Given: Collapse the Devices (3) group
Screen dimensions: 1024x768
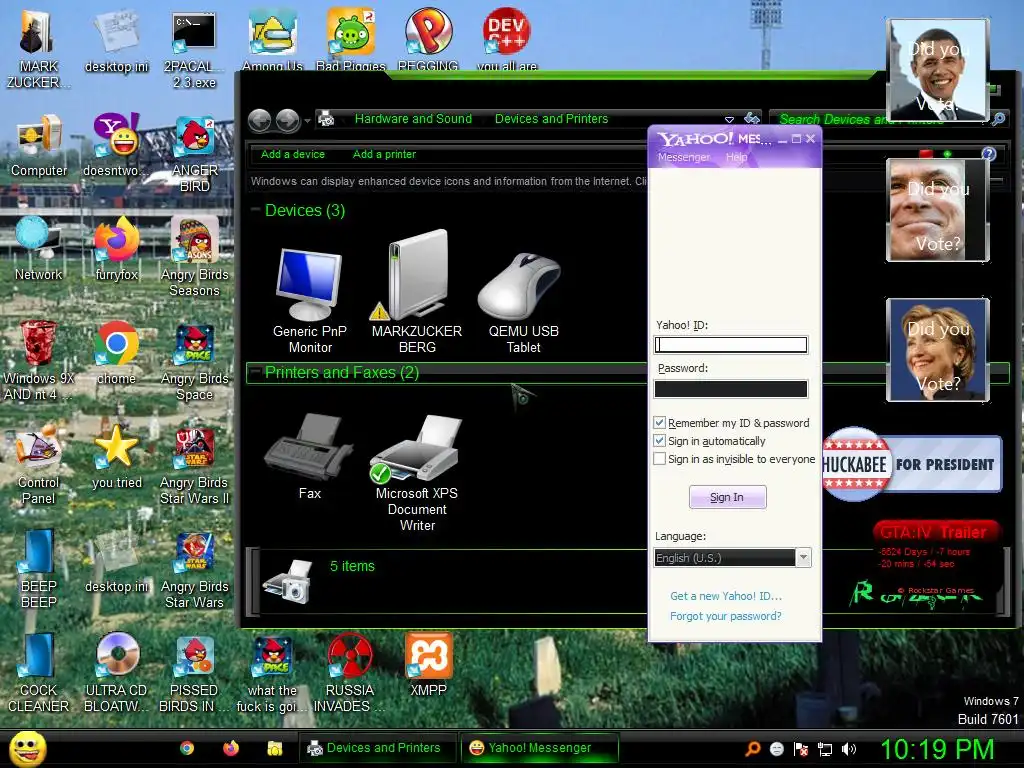Looking at the screenshot, I should tap(255, 210).
